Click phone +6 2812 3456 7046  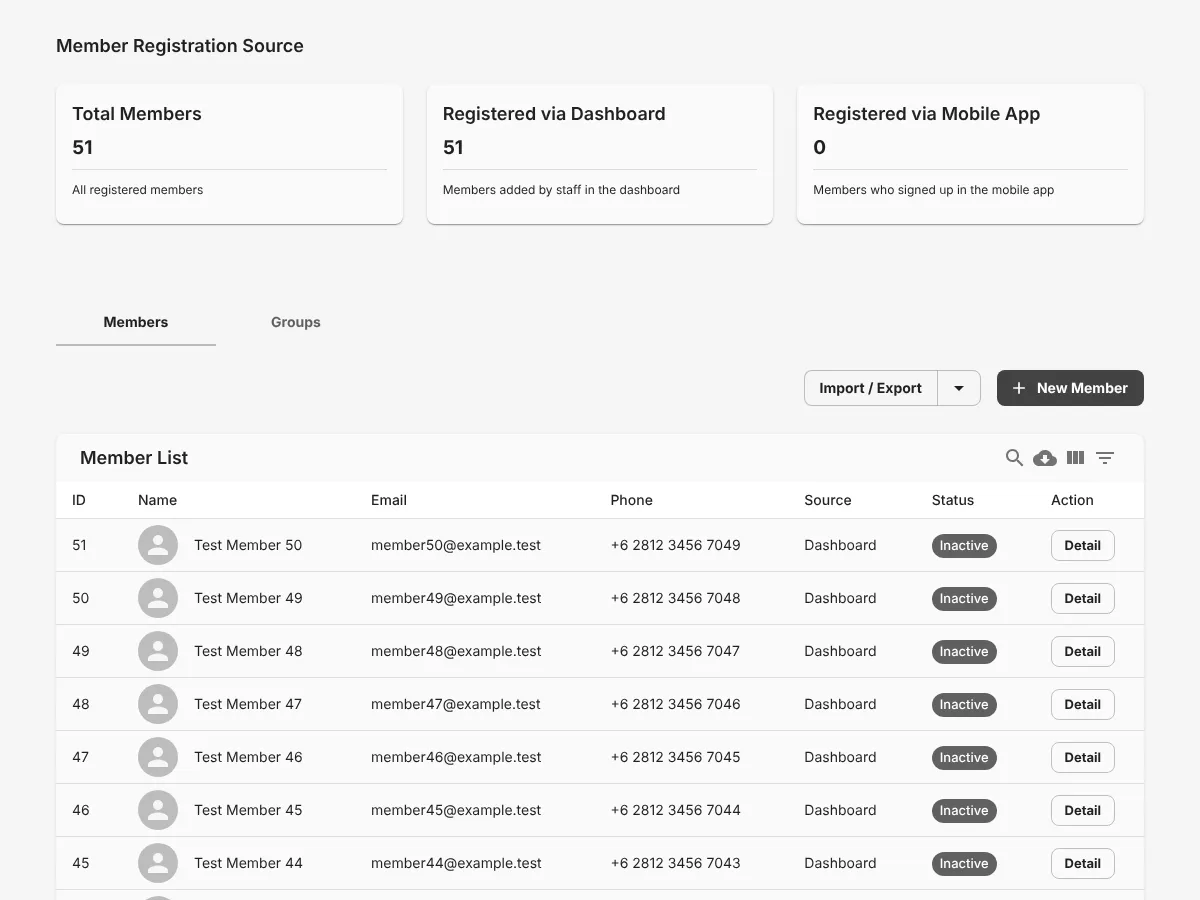pos(676,704)
